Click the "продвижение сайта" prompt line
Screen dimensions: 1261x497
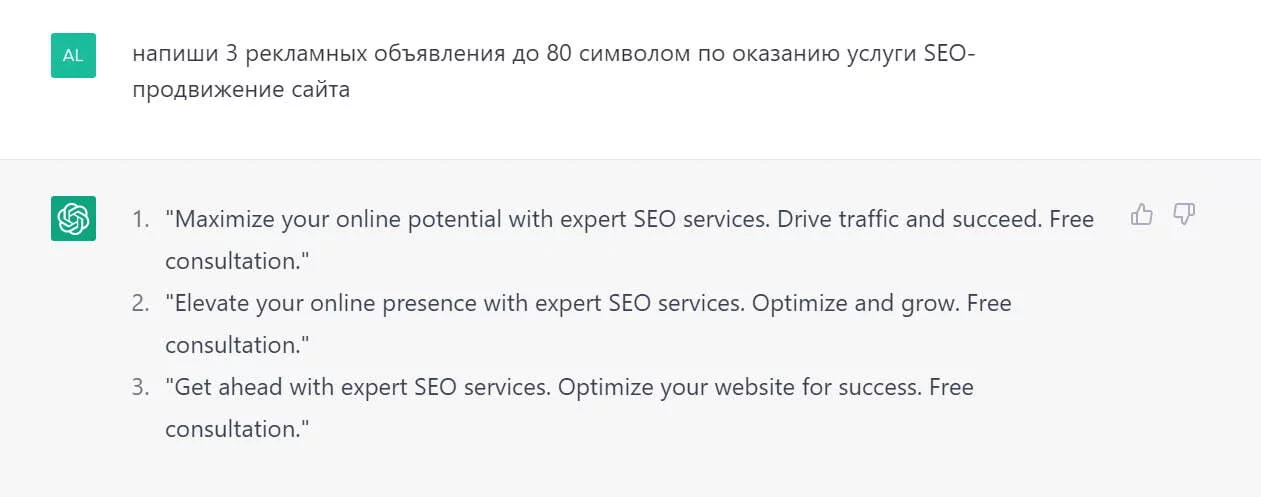coord(241,90)
